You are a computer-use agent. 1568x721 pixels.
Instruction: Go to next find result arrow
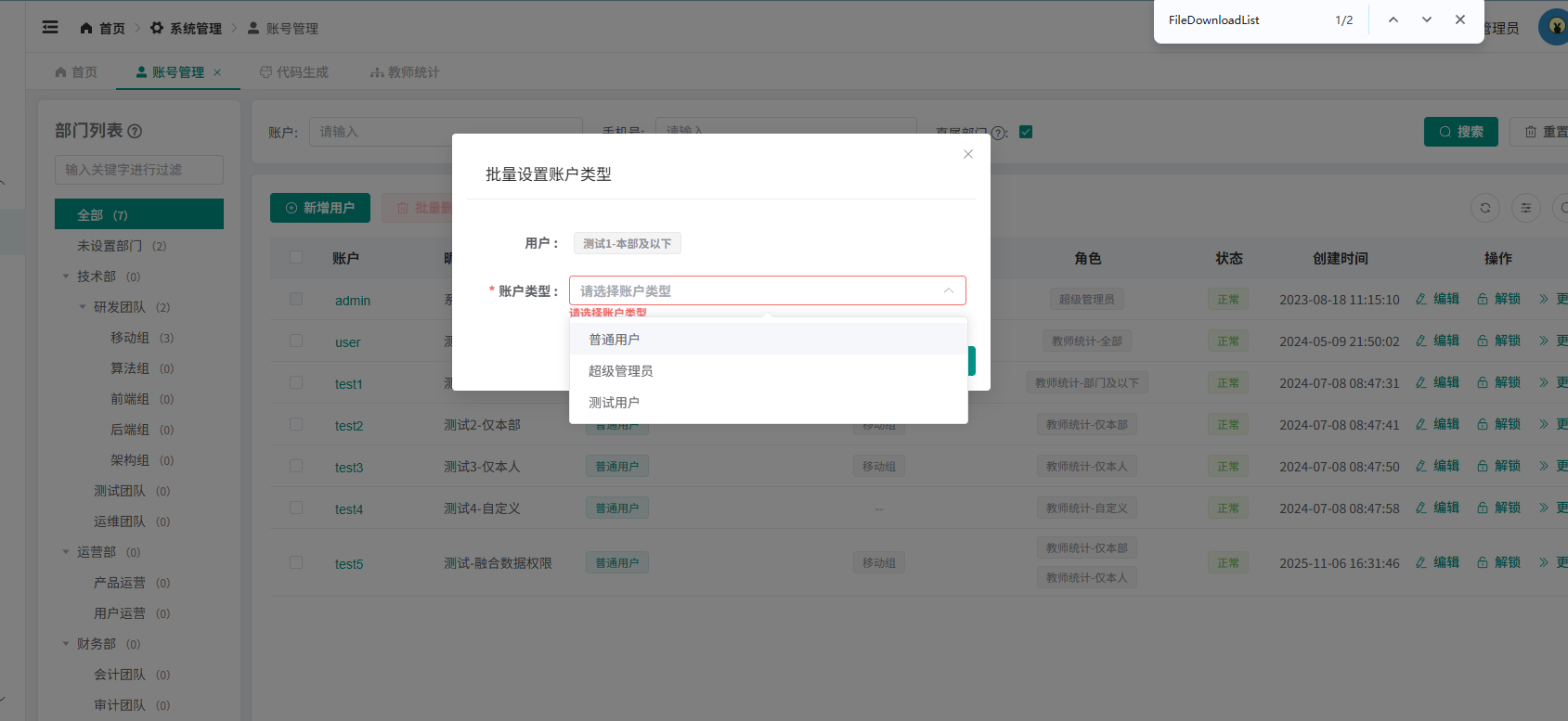(x=1426, y=20)
